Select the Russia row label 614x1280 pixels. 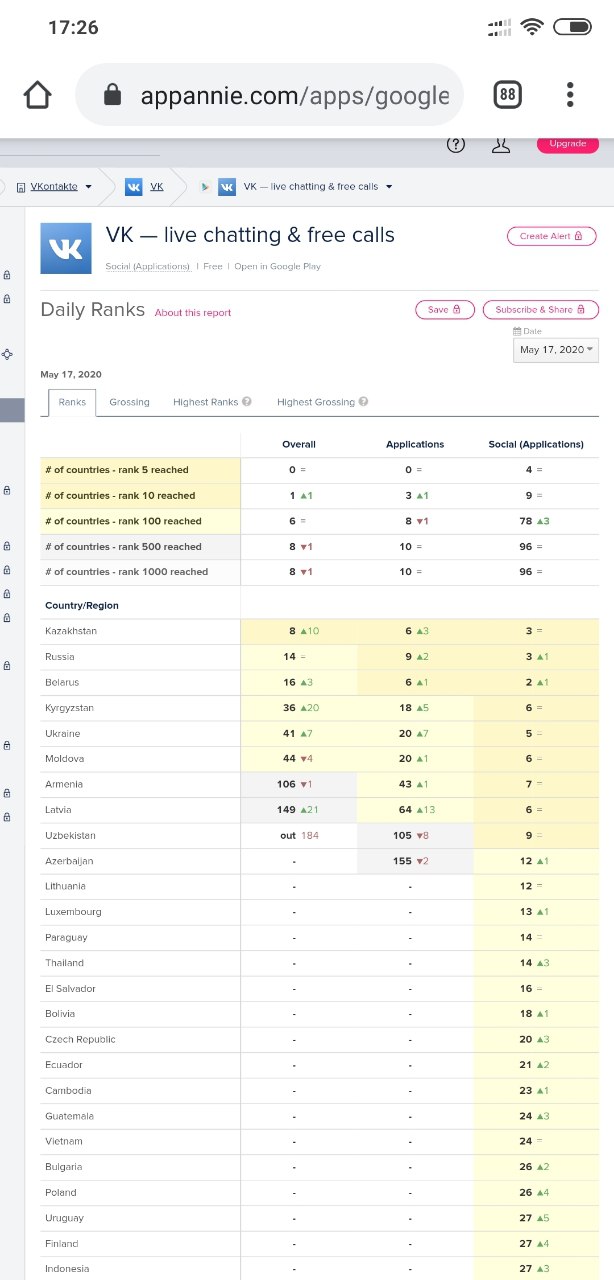58,657
